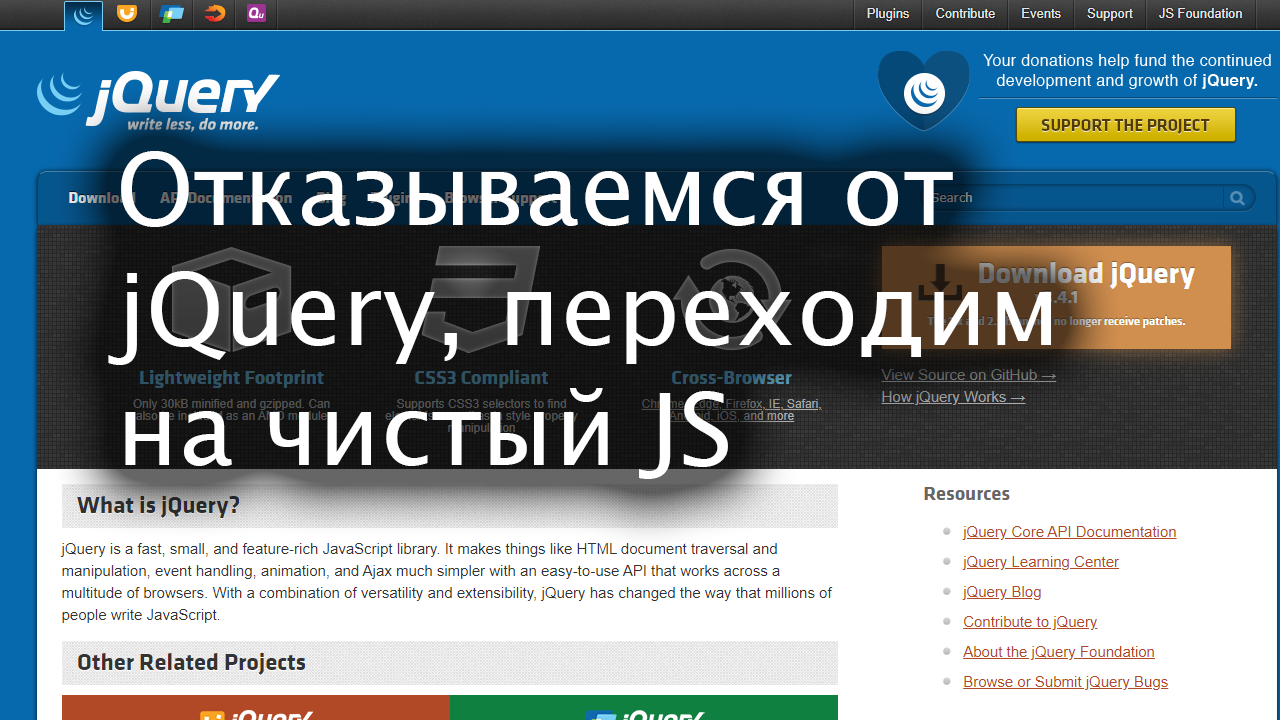
Task: Click the jQuery logo
Action: point(158,100)
